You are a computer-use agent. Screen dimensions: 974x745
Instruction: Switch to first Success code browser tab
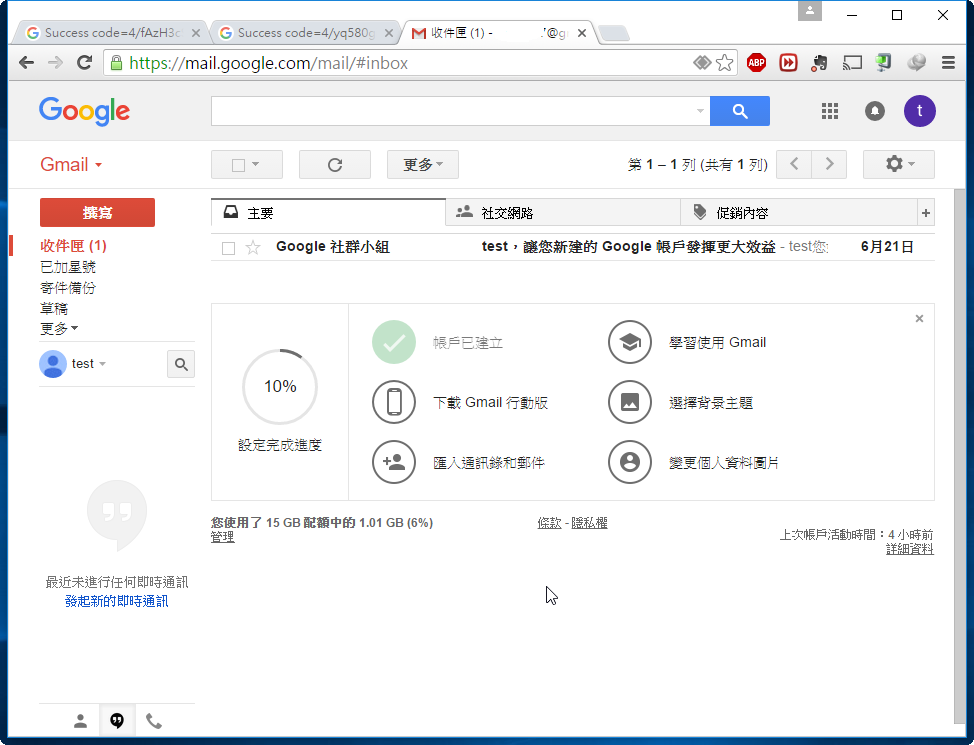[112, 33]
